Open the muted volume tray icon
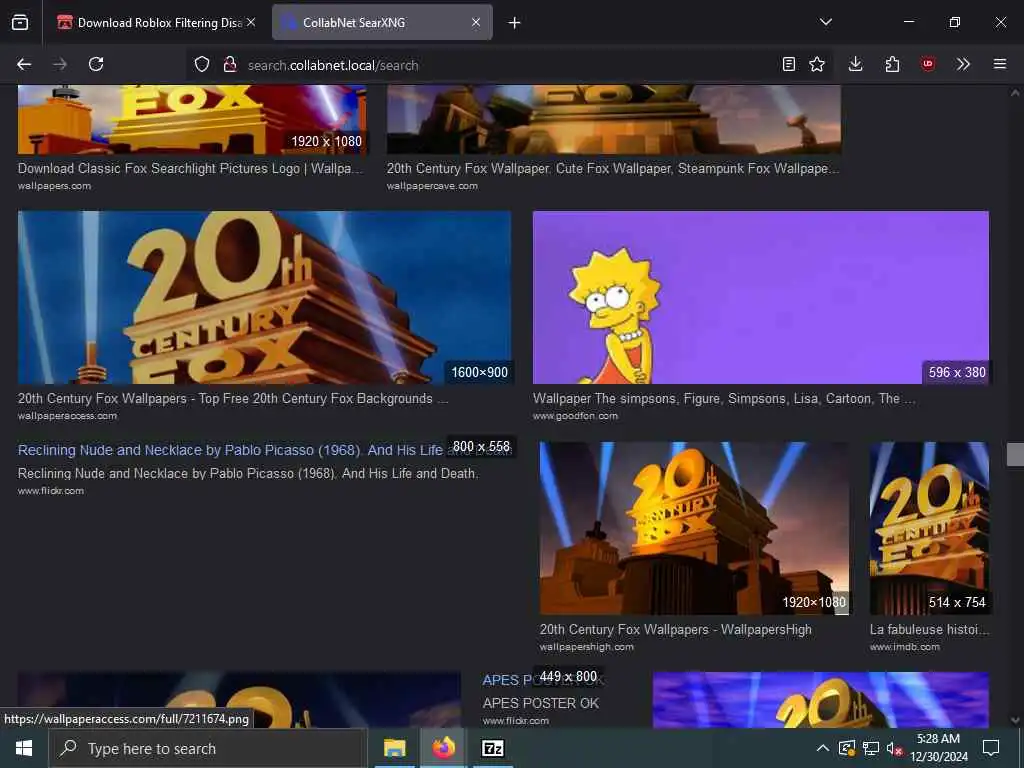 pyautogui.click(x=894, y=748)
